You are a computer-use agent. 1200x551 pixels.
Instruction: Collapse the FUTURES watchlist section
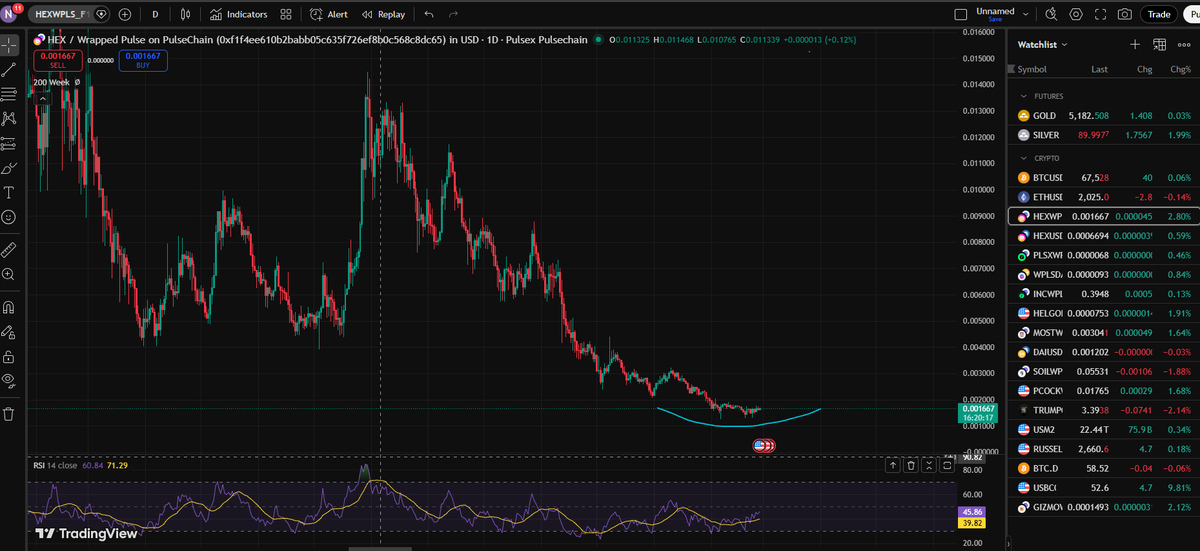point(1024,96)
